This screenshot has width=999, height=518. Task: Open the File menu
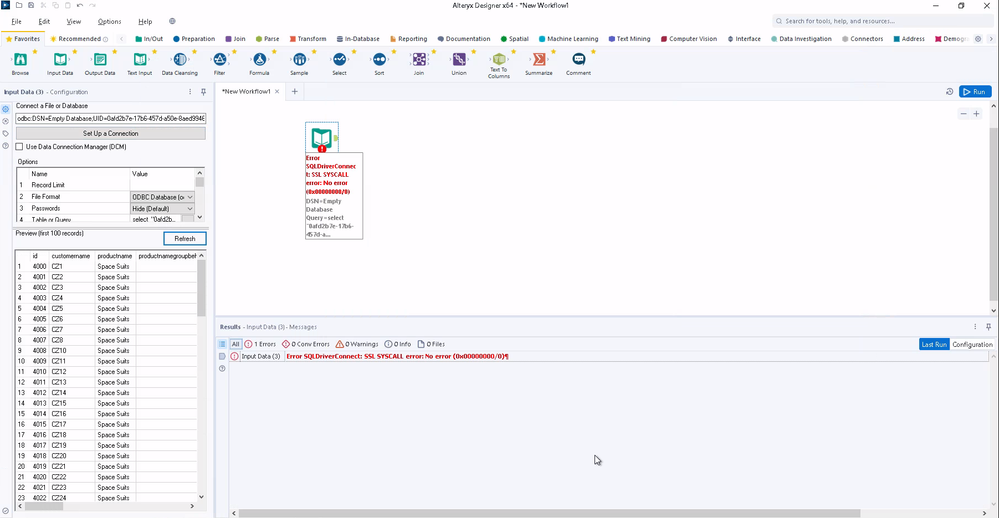(17, 21)
